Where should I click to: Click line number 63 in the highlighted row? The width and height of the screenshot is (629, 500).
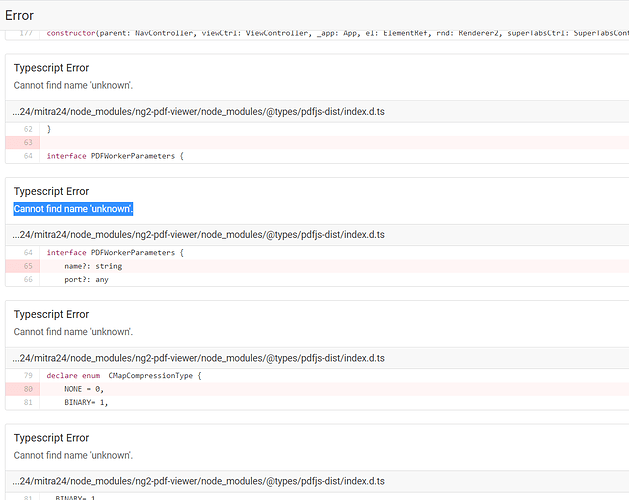(28, 142)
